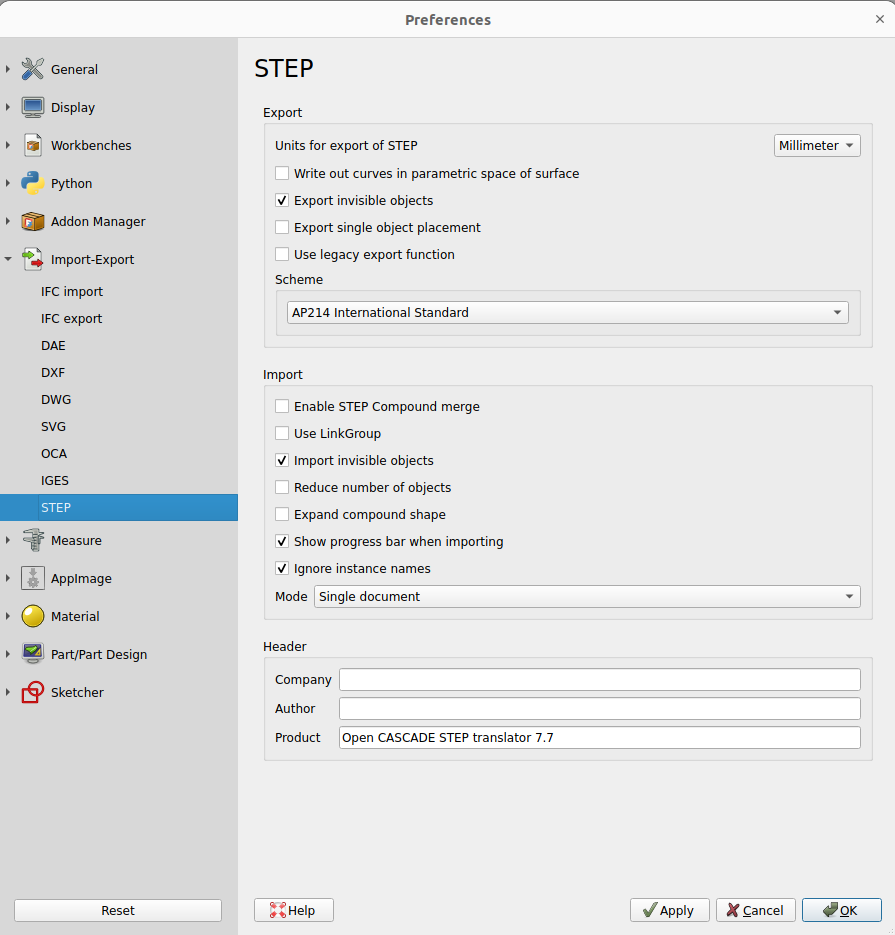Uncheck Ignore instance names
This screenshot has width=895, height=935.
(282, 568)
